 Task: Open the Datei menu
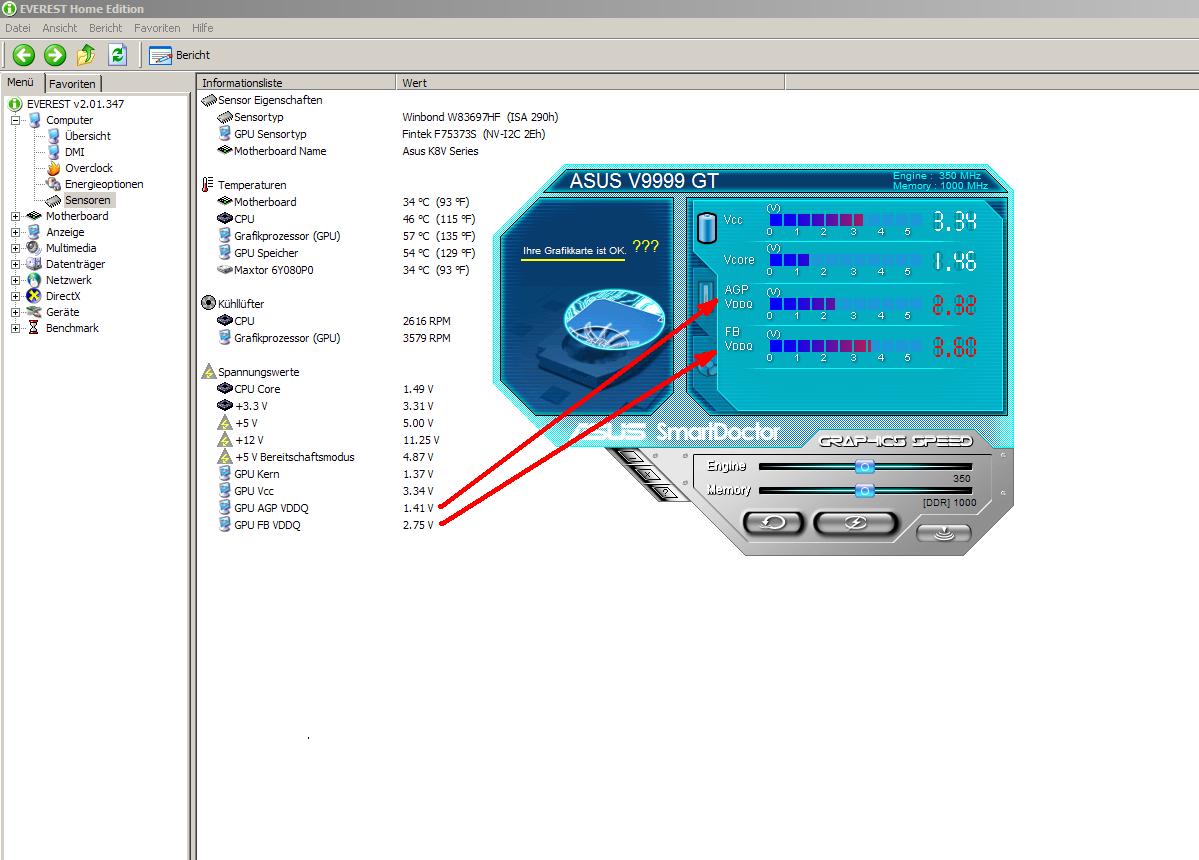18,28
